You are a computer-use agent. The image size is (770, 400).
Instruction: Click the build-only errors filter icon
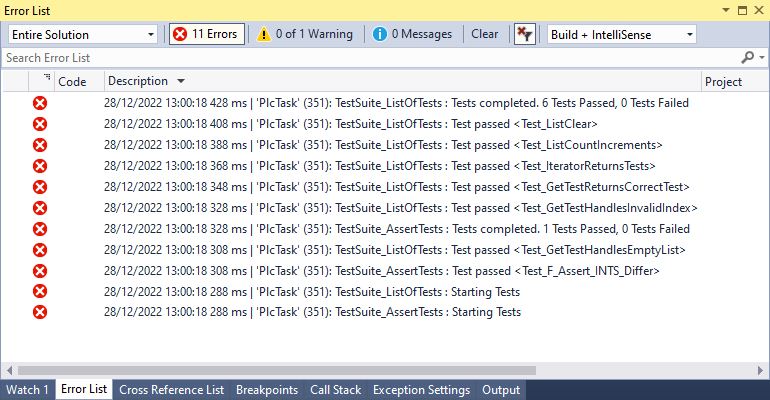click(524, 34)
